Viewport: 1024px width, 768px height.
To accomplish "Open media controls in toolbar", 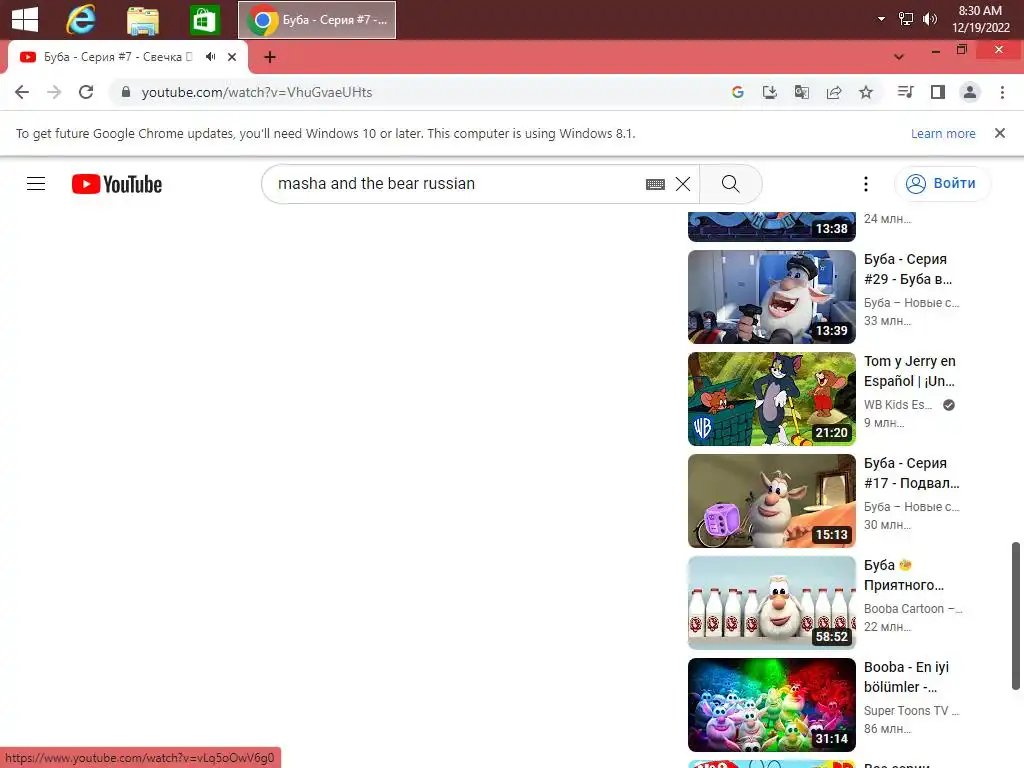I will coord(905,92).
